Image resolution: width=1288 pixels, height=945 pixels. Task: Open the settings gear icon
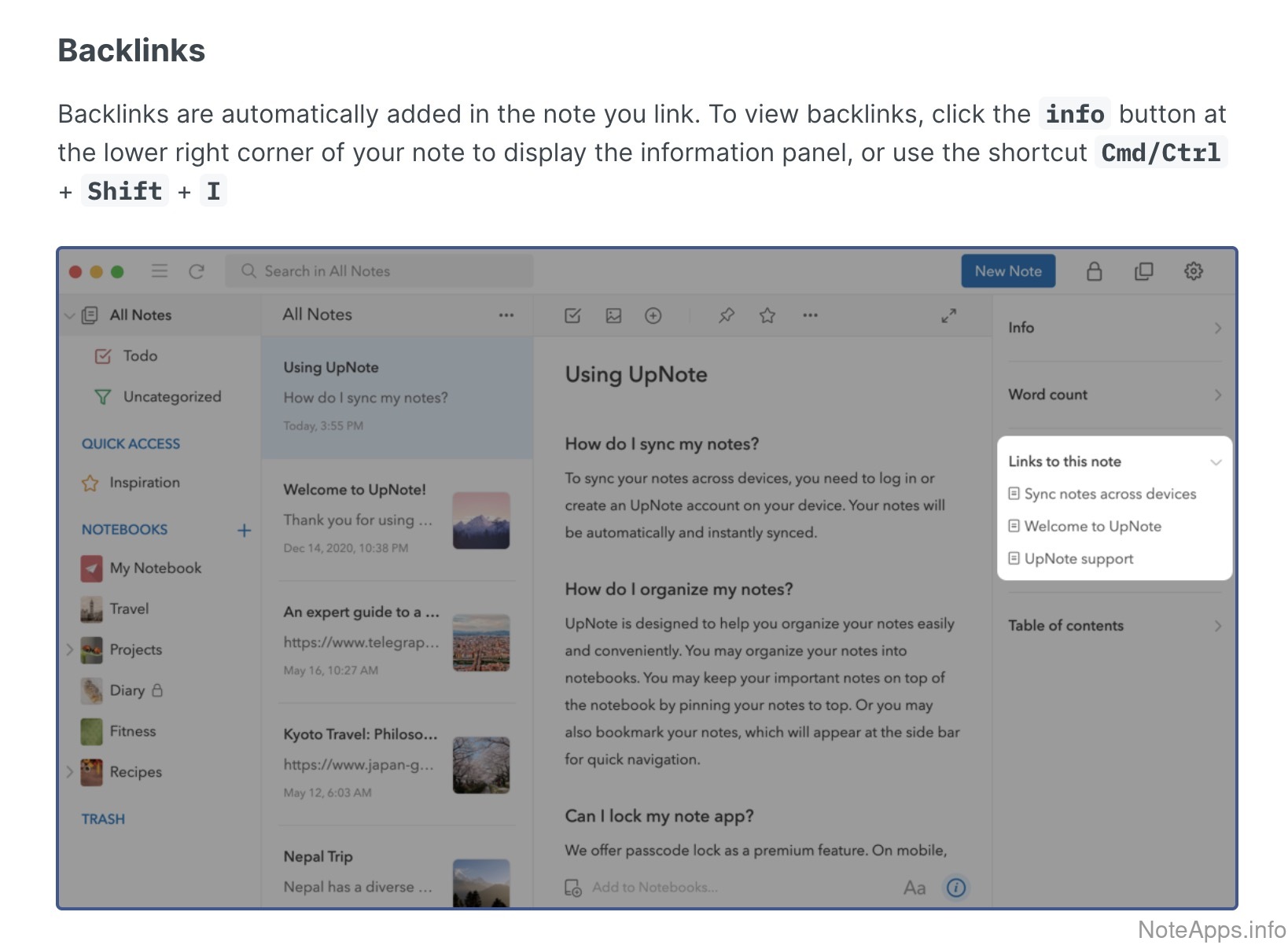(x=1193, y=271)
